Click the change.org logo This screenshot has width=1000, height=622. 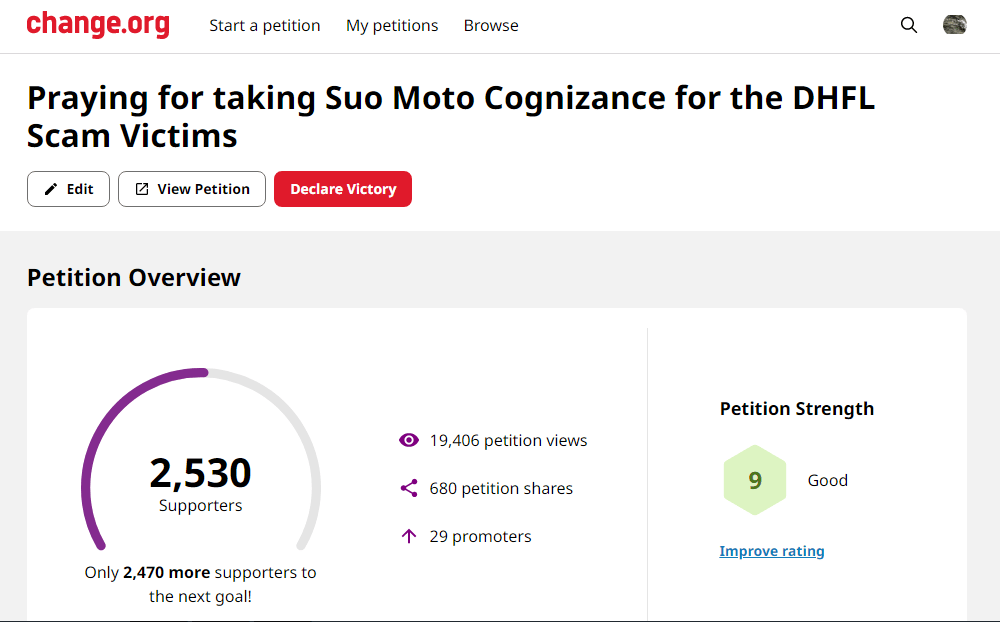[98, 25]
